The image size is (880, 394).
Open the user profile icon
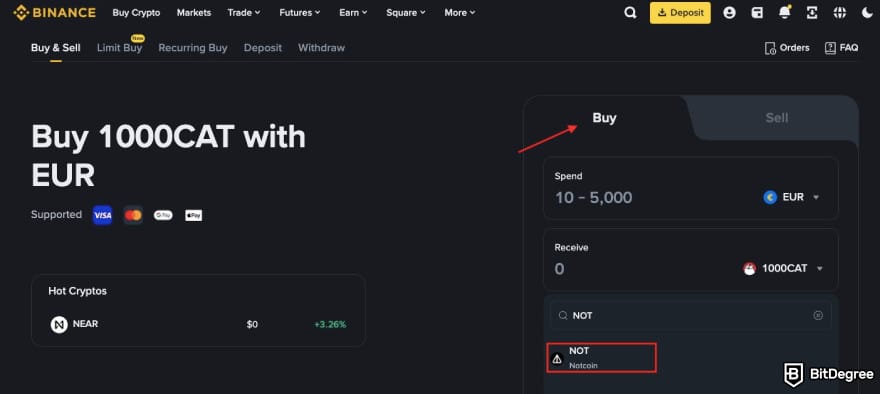[x=729, y=12]
